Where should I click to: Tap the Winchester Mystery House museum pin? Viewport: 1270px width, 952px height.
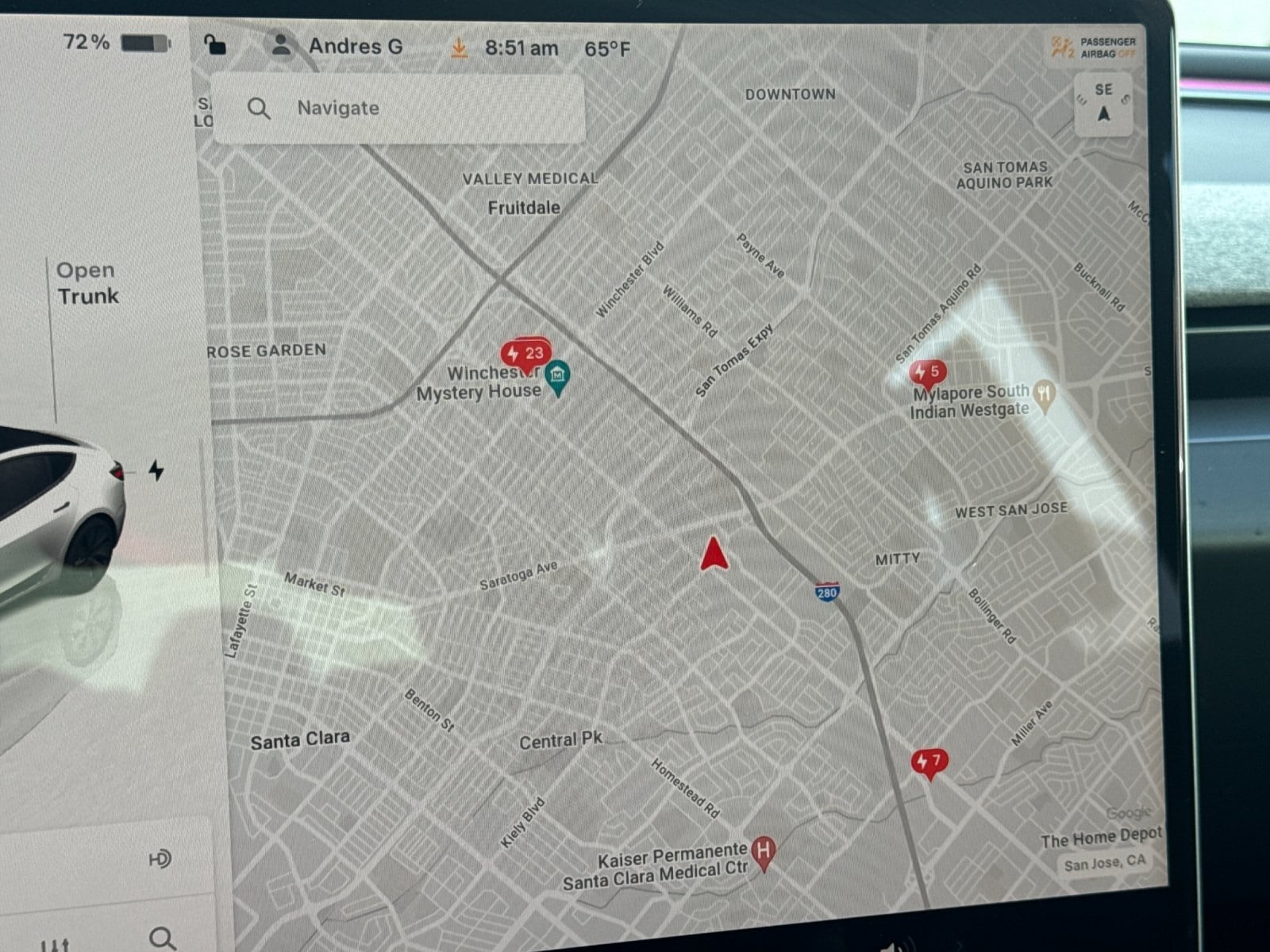pyautogui.click(x=558, y=377)
